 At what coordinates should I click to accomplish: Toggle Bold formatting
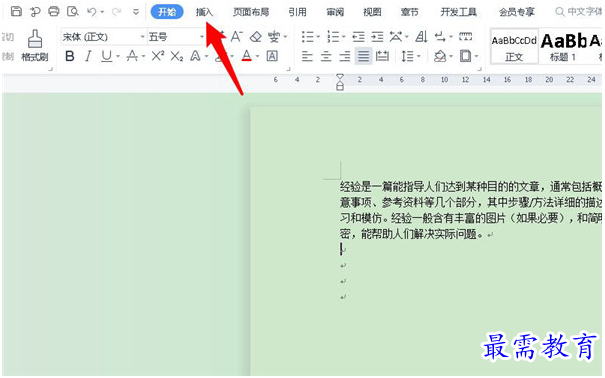coord(70,57)
